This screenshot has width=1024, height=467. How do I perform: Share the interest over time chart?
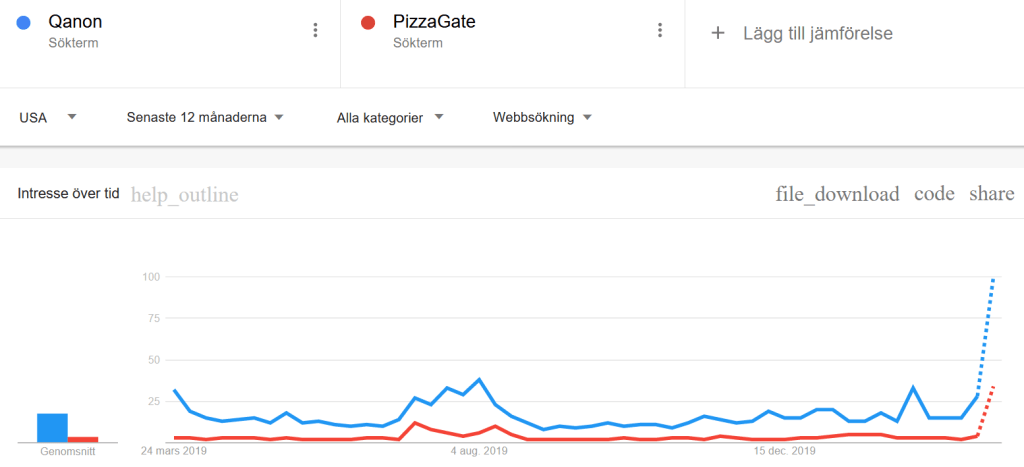[991, 194]
